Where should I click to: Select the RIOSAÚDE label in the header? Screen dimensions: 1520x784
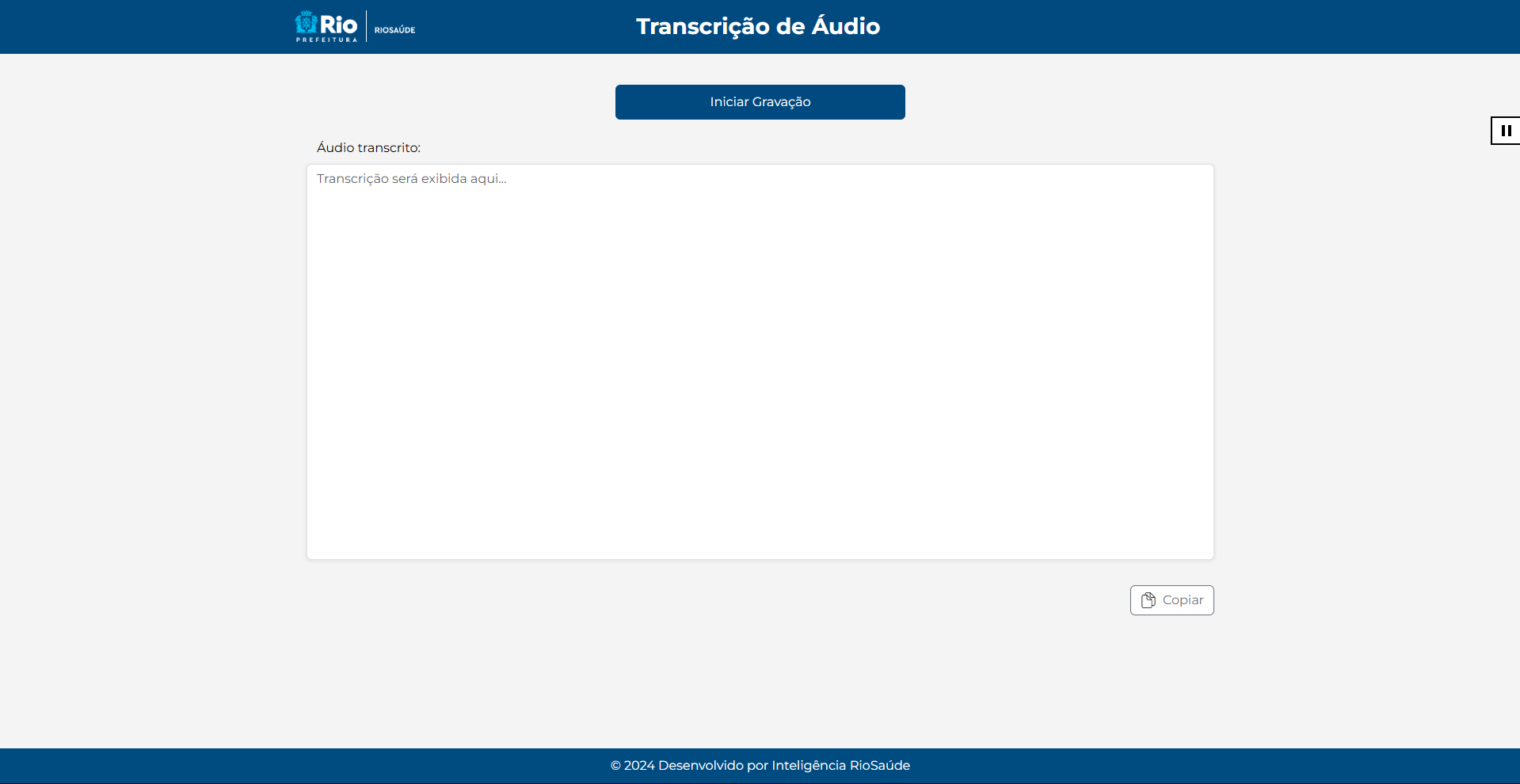394,29
